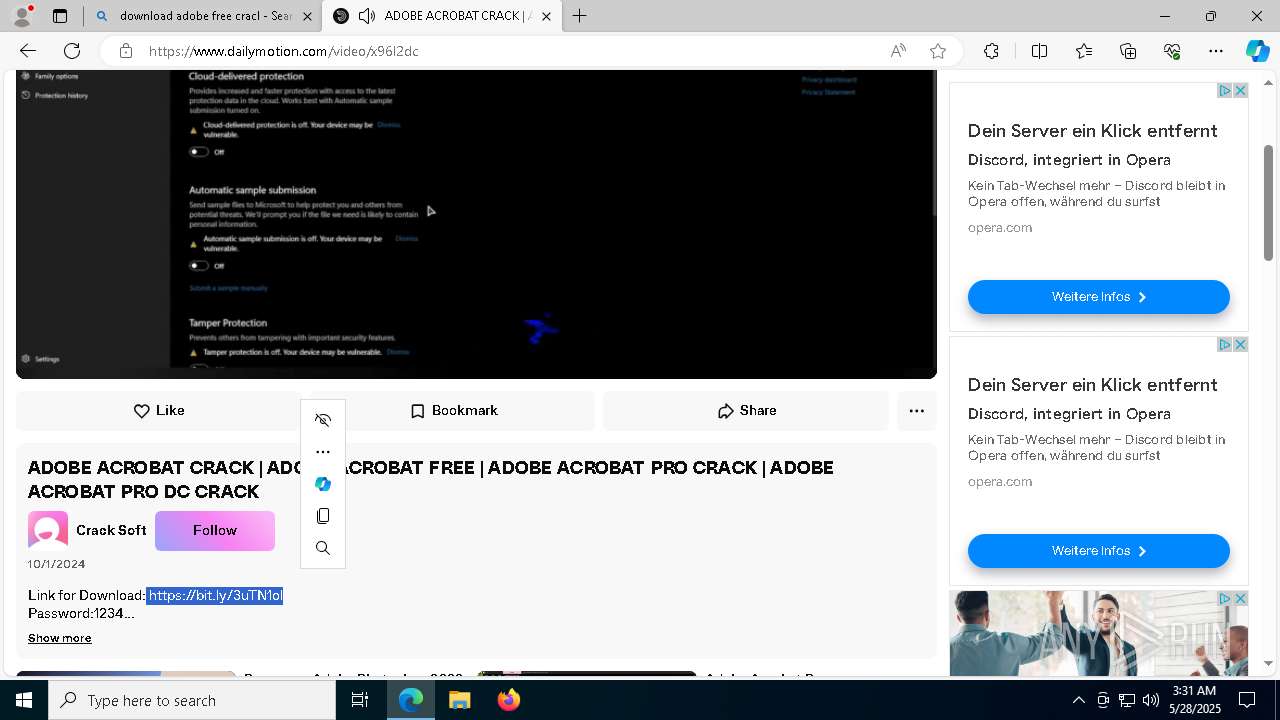Hide the selection mini menu
The image size is (1280, 720).
tap(323, 420)
